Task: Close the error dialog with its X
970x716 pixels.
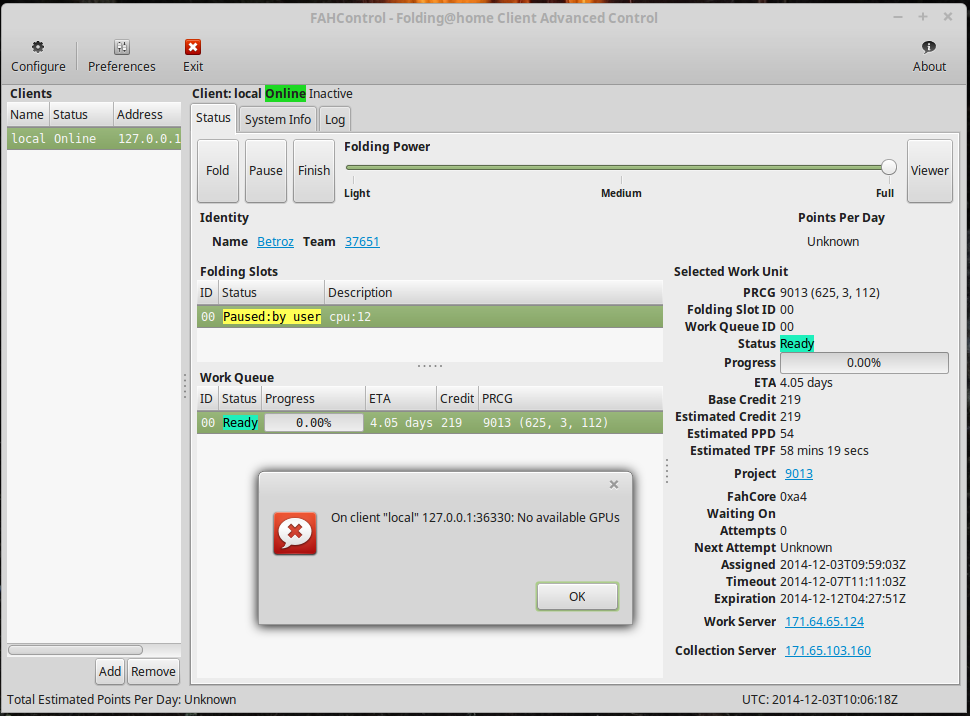Action: (614, 485)
